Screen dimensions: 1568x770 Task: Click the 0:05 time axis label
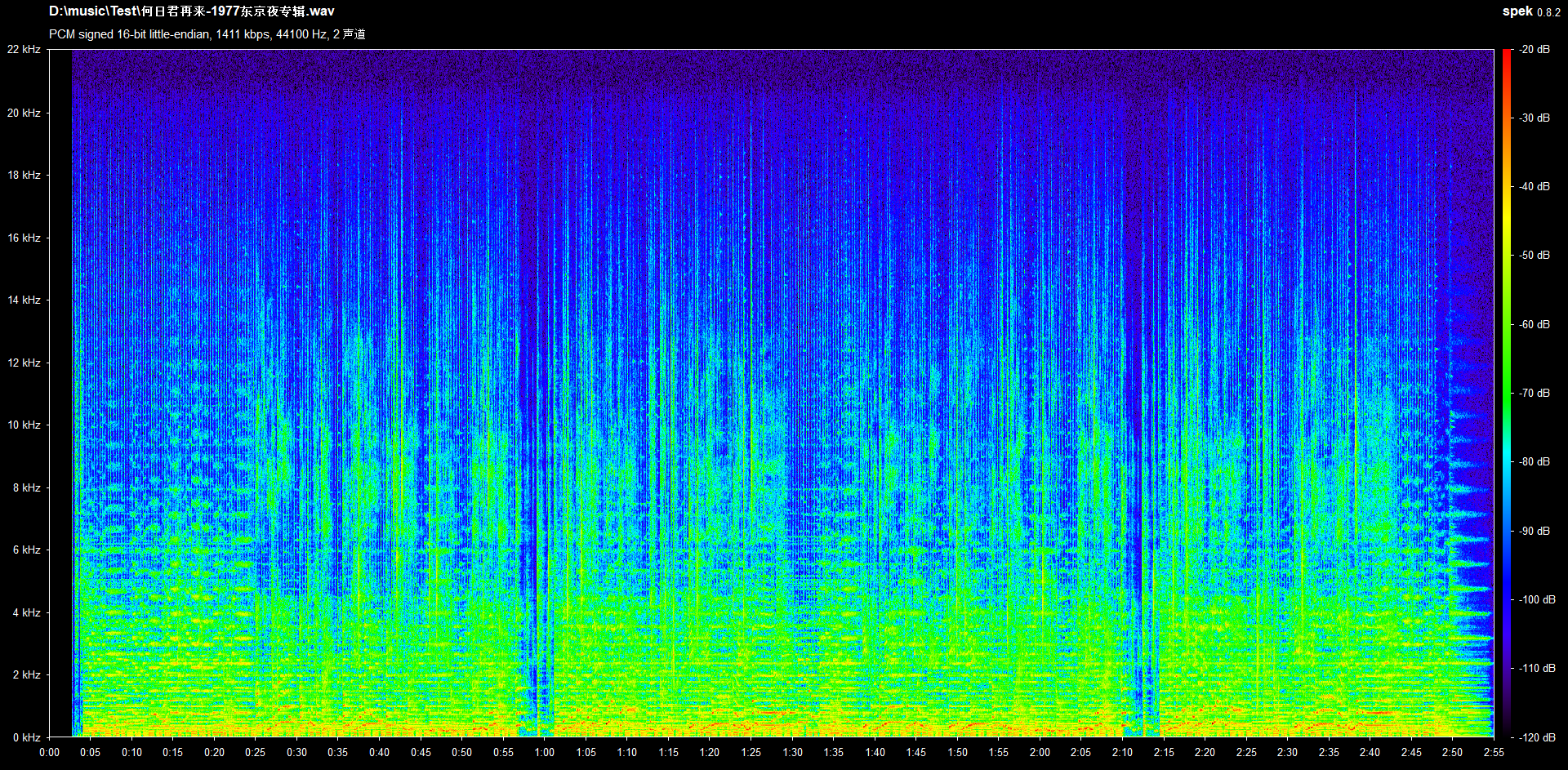pos(91,752)
